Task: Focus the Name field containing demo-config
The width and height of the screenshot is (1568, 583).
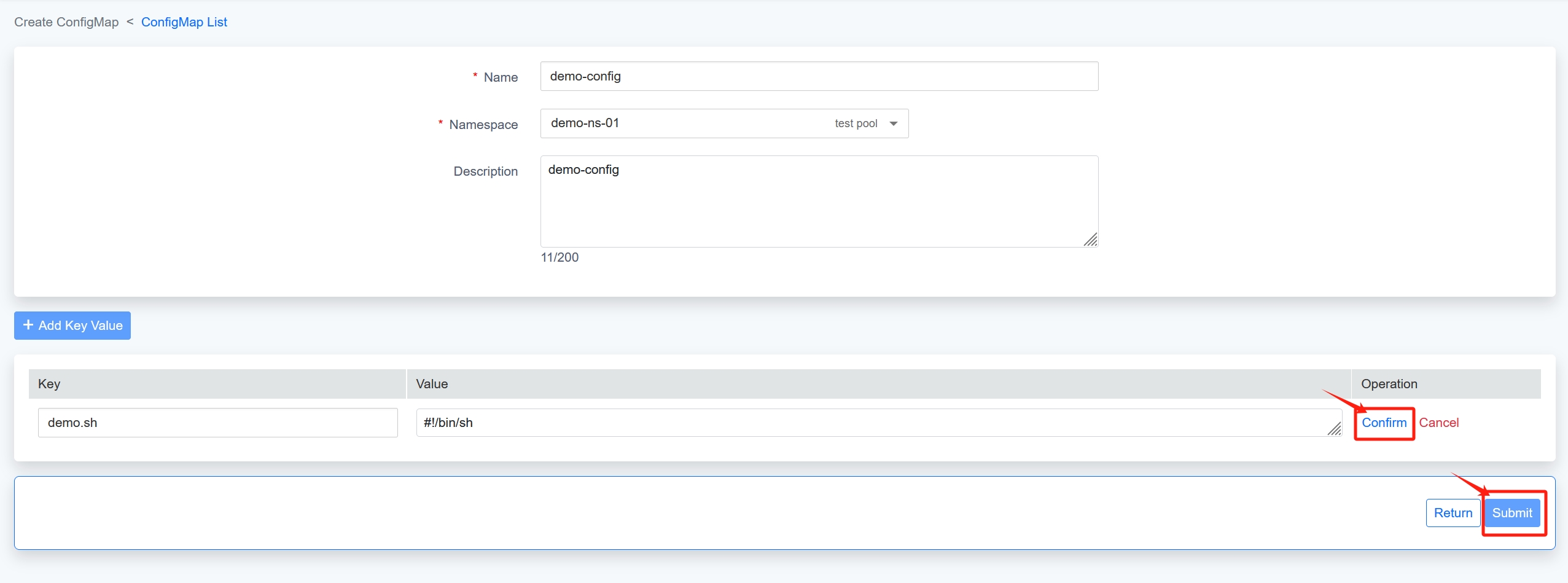Action: tap(819, 76)
